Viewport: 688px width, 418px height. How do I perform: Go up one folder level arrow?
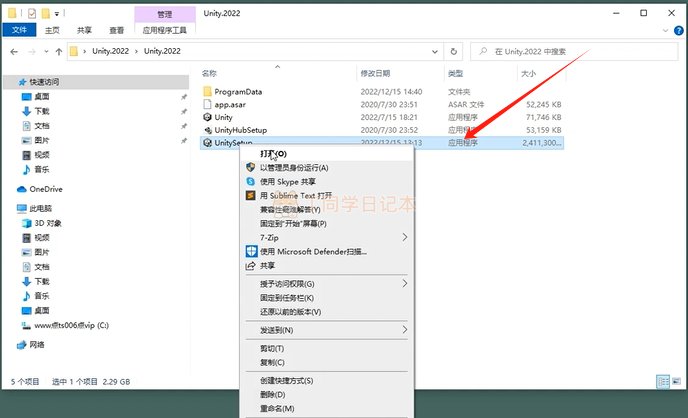click(x=59, y=51)
